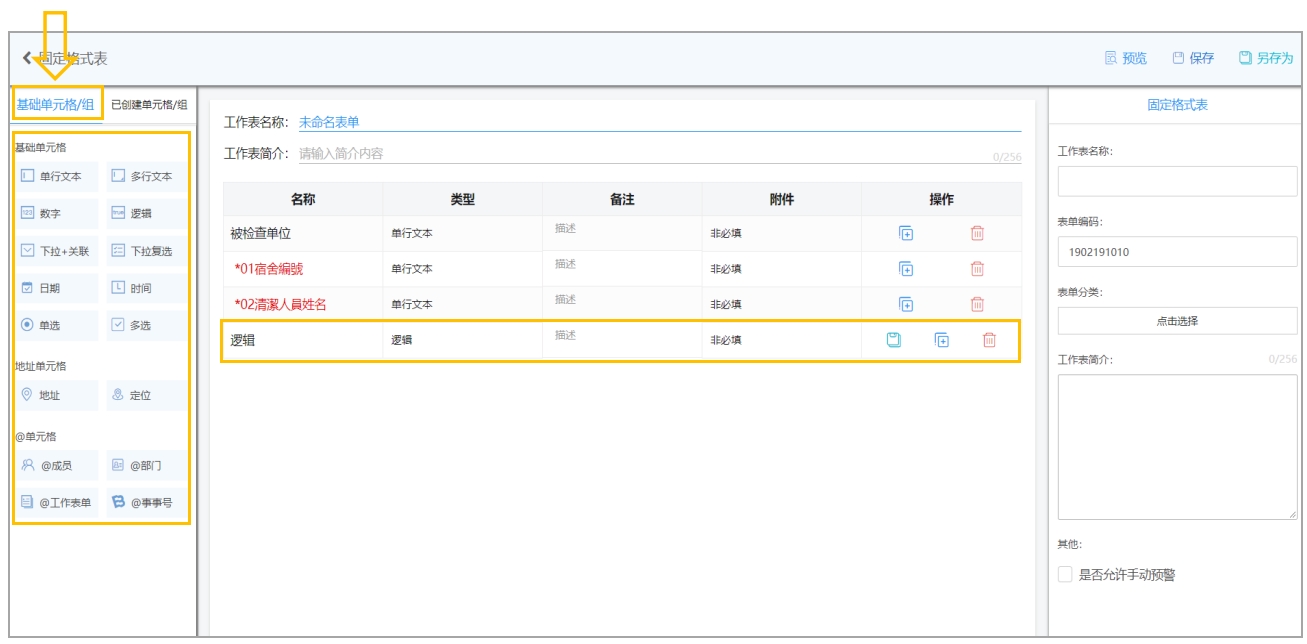Screen dimensions: 1307x644
Task: Copy the *01宿舍编號 row using its copy icon
Action: pyautogui.click(x=906, y=269)
